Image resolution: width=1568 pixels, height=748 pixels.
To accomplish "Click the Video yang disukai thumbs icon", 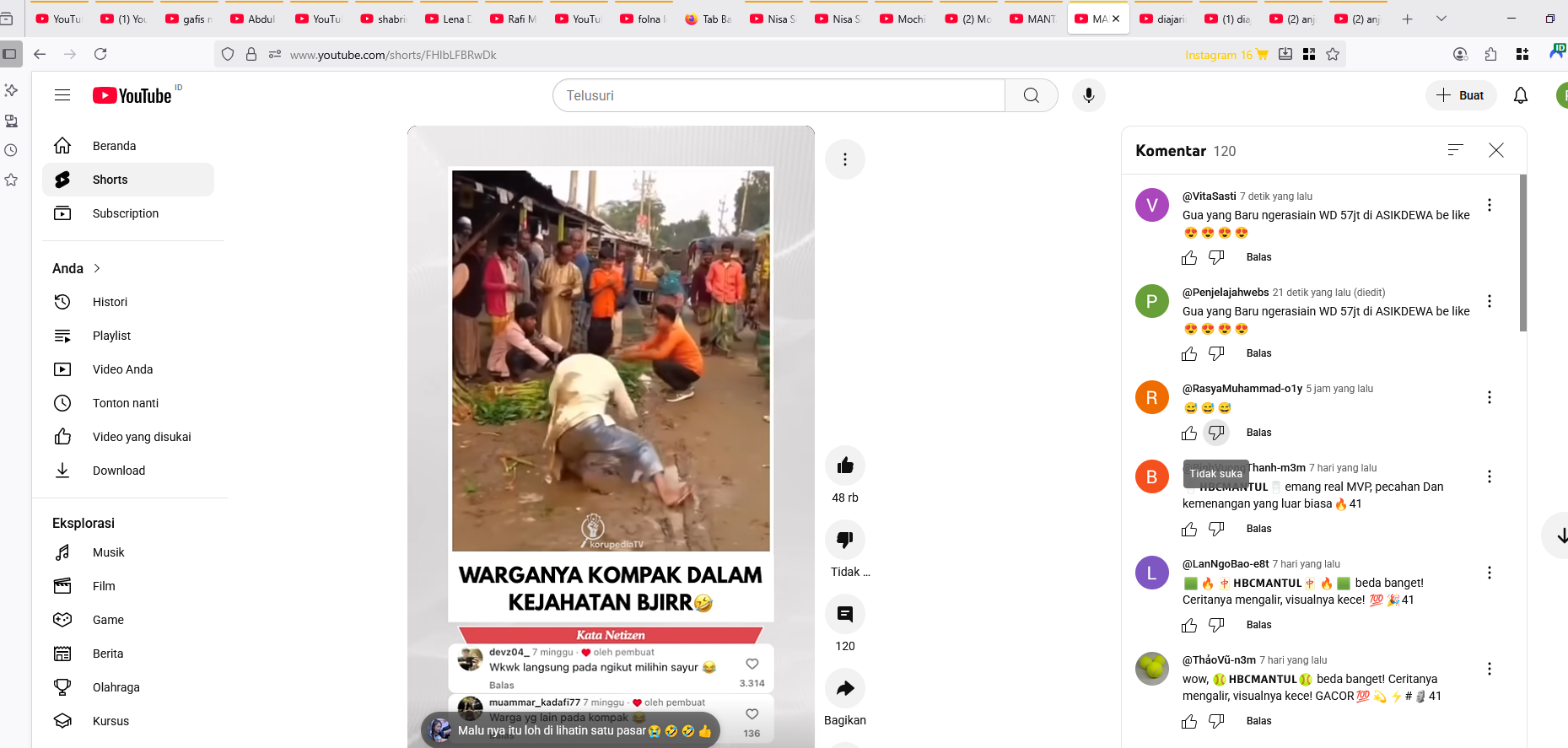I will [x=62, y=437].
